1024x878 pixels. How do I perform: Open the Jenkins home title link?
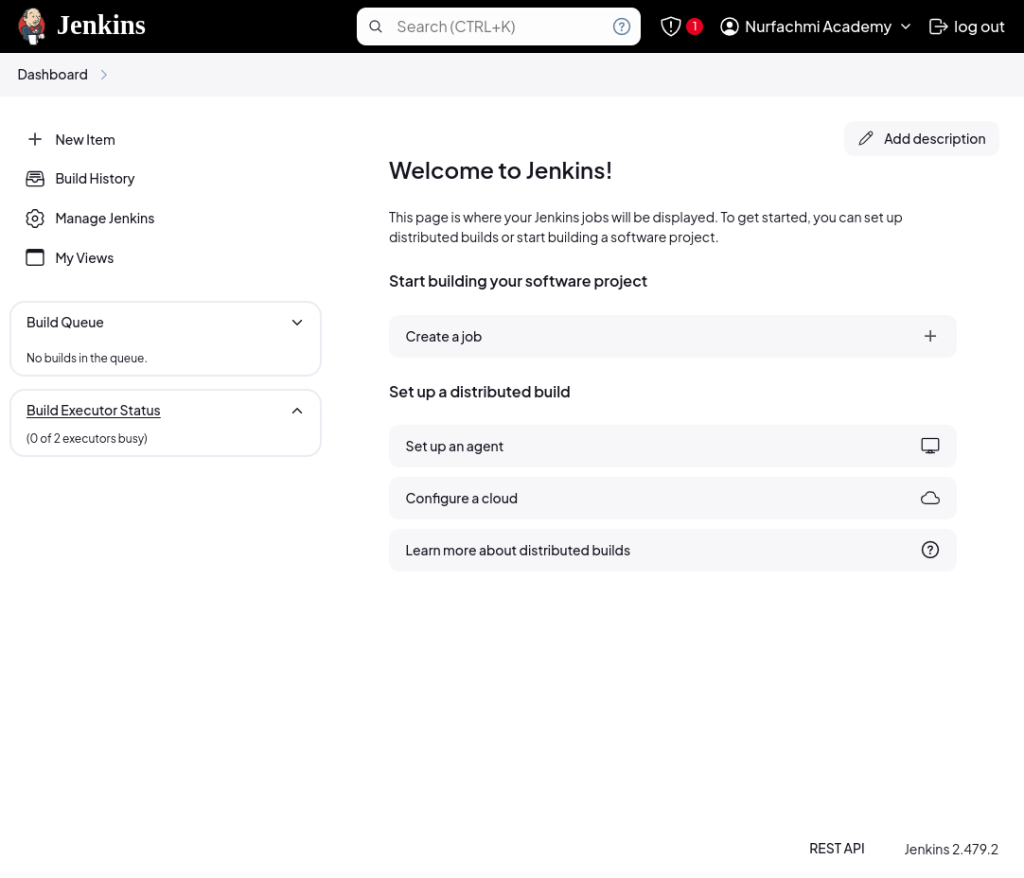(101, 25)
